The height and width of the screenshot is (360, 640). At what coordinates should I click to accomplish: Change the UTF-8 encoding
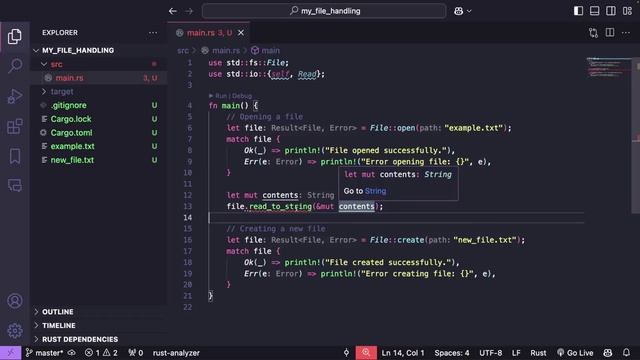(491, 353)
